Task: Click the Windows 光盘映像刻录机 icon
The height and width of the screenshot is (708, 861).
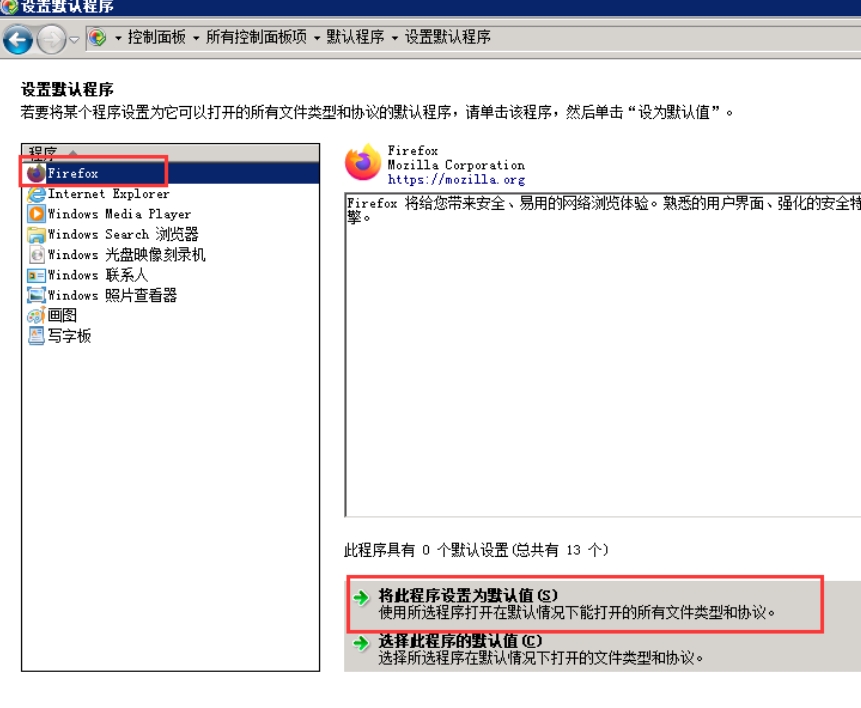Action: [x=36, y=255]
